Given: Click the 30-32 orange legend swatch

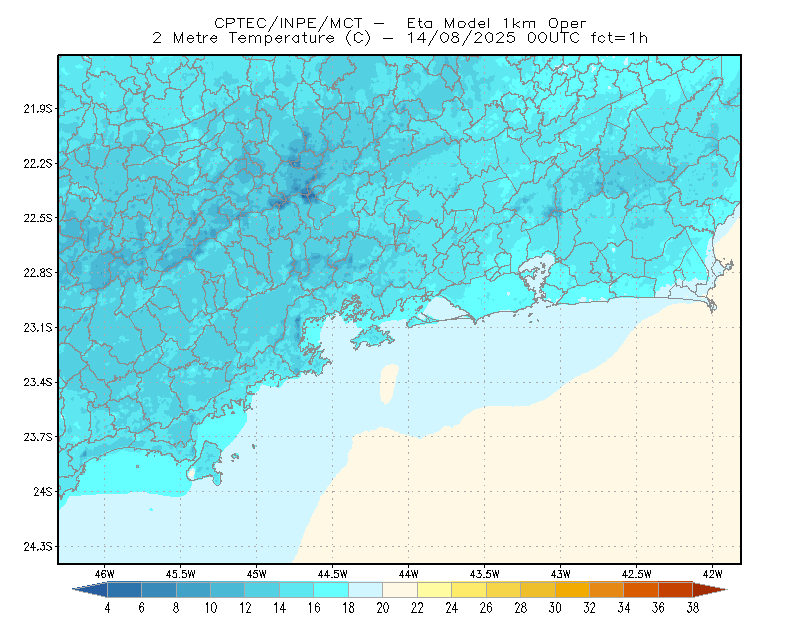Looking at the screenshot, I should [572, 590].
